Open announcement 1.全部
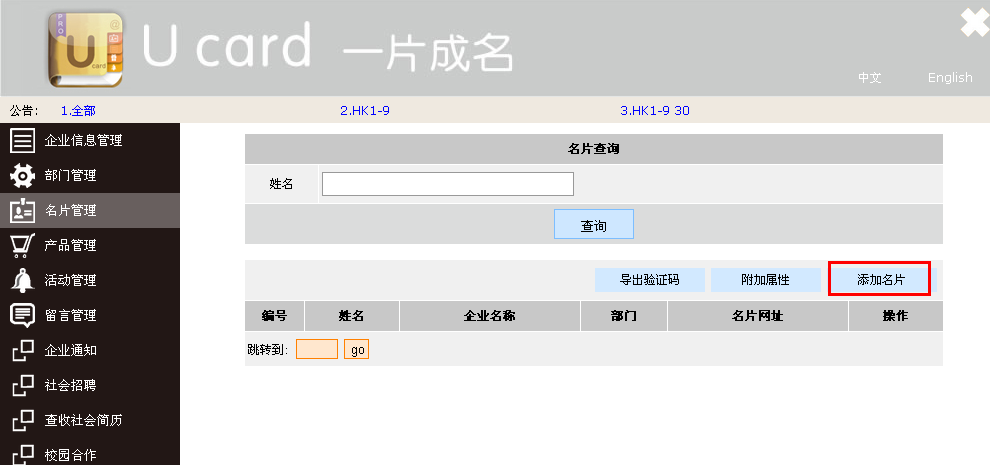The height and width of the screenshot is (465, 990). [78, 111]
